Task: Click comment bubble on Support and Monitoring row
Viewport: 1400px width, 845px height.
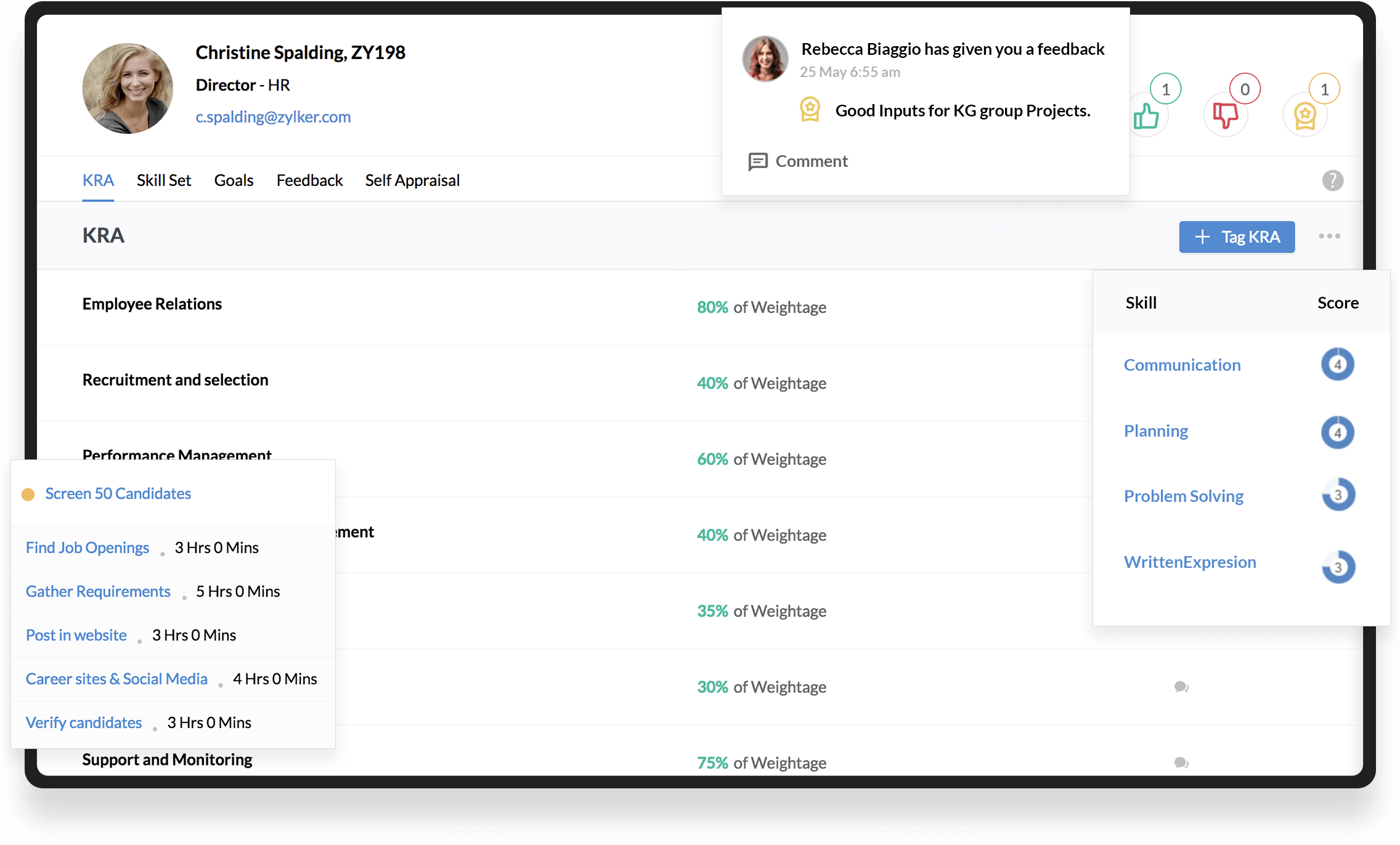Action: pos(1181,762)
